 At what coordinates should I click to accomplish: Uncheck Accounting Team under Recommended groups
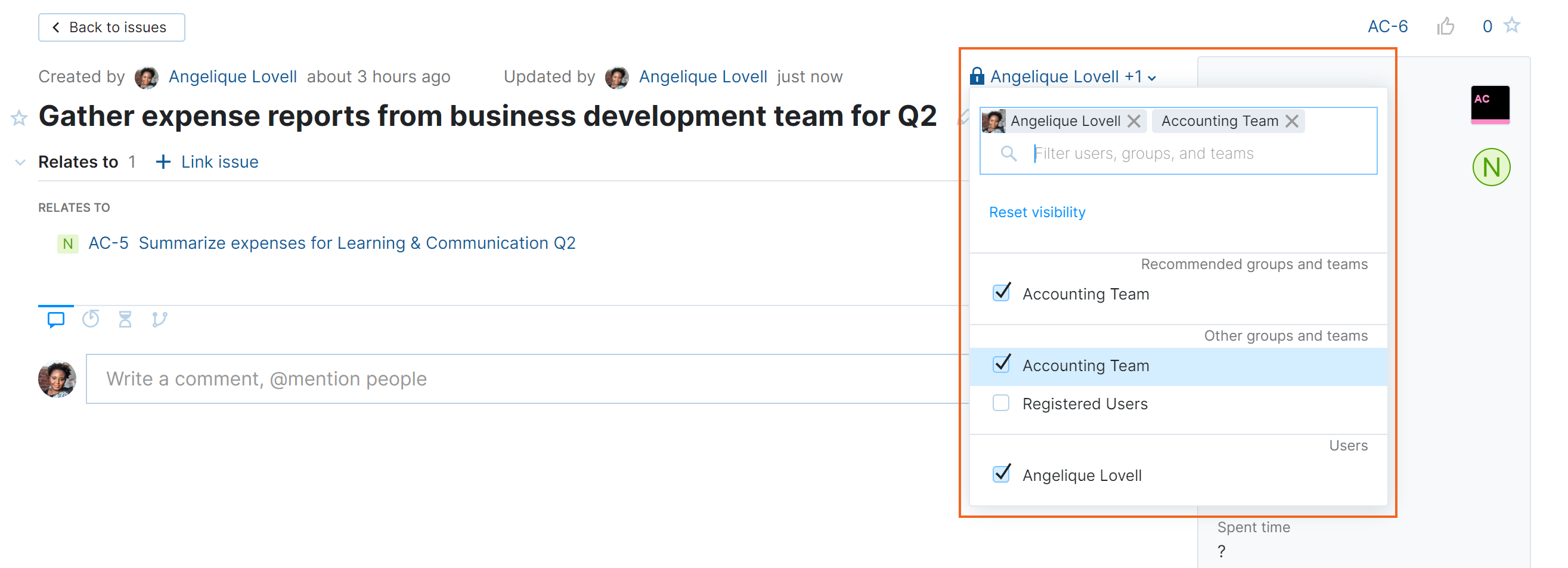(1000, 292)
